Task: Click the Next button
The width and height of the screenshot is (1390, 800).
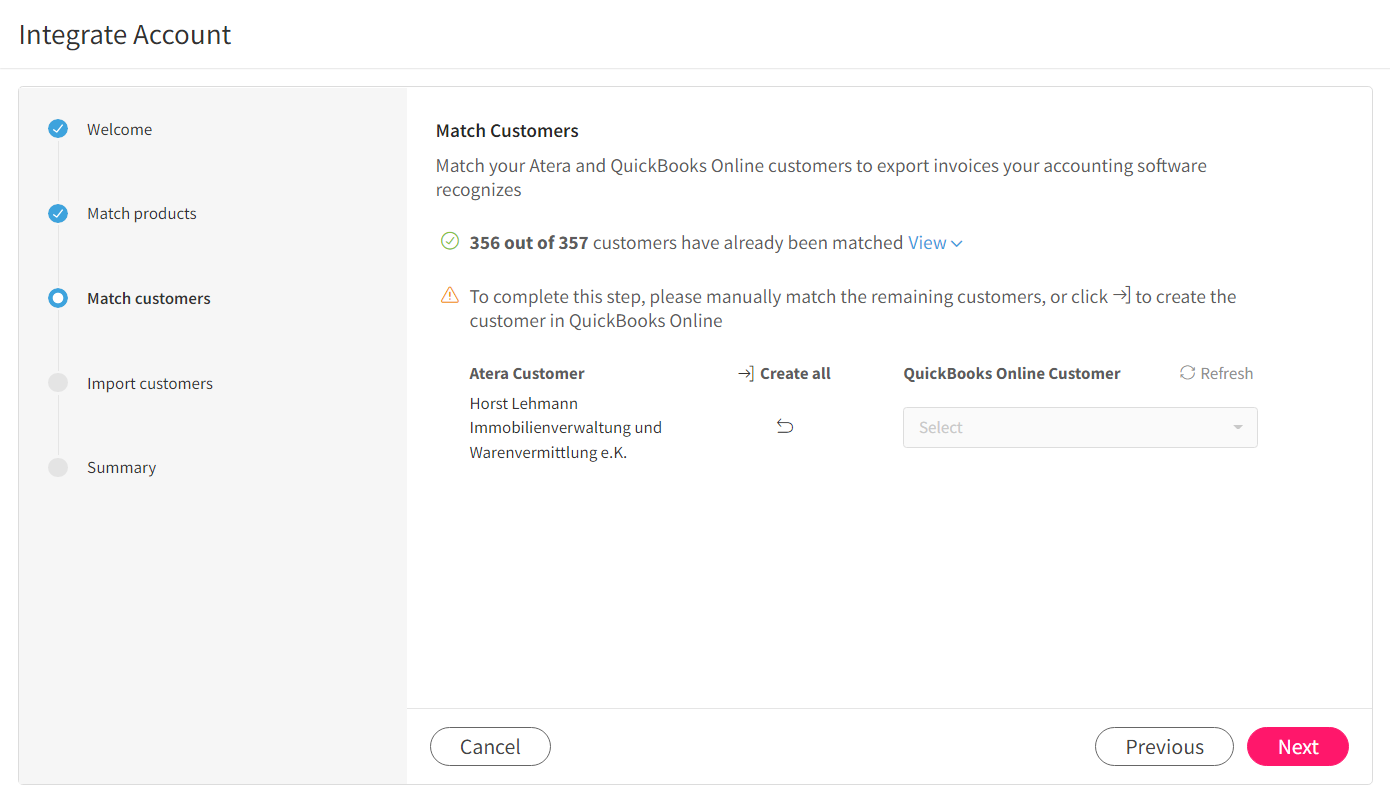Action: [1298, 746]
